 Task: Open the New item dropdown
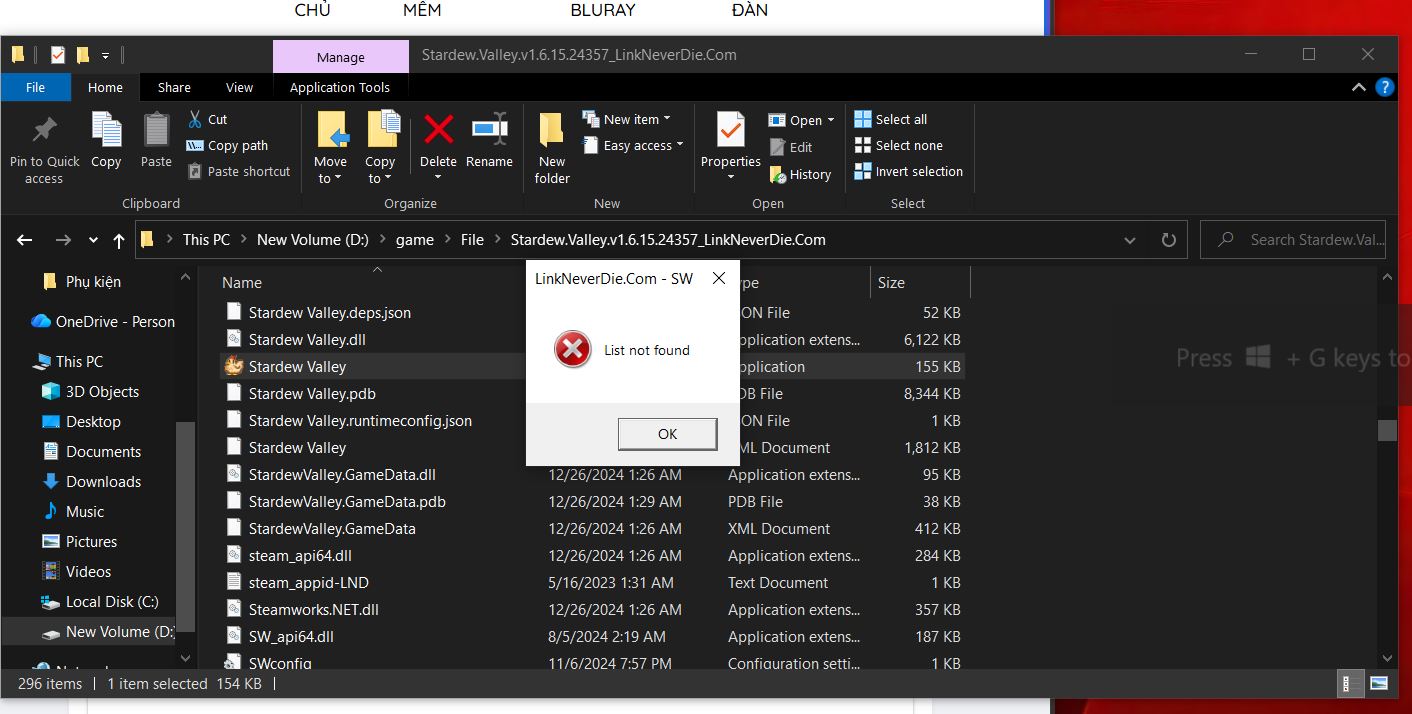click(627, 119)
